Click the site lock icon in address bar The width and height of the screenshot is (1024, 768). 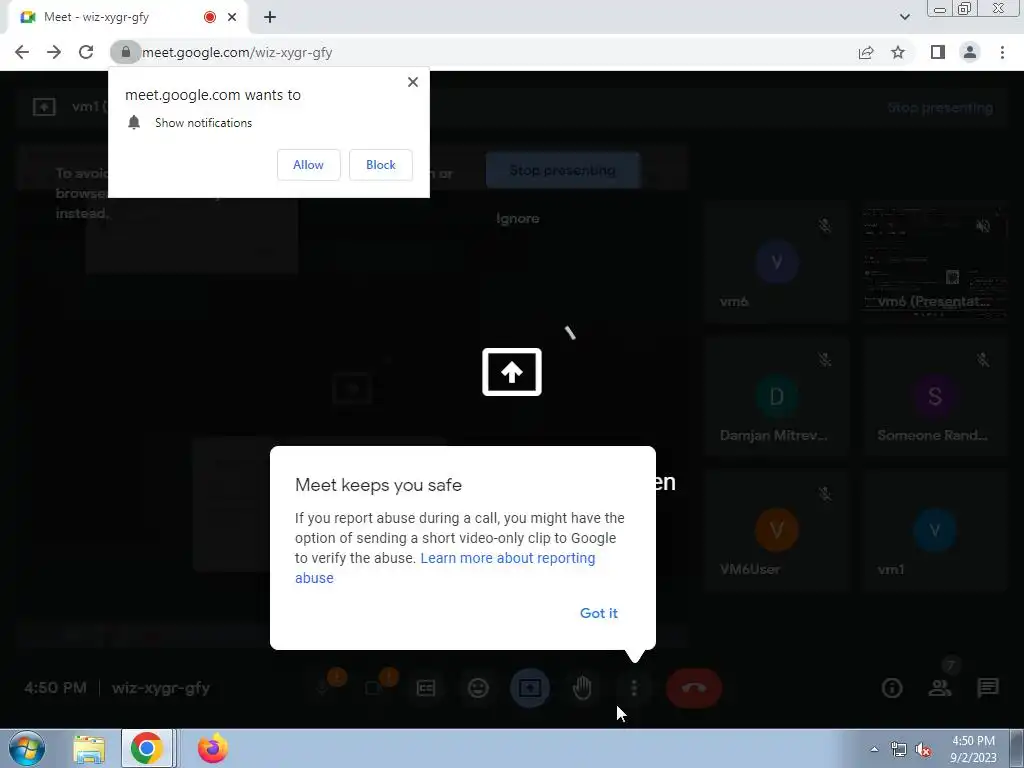click(125, 52)
